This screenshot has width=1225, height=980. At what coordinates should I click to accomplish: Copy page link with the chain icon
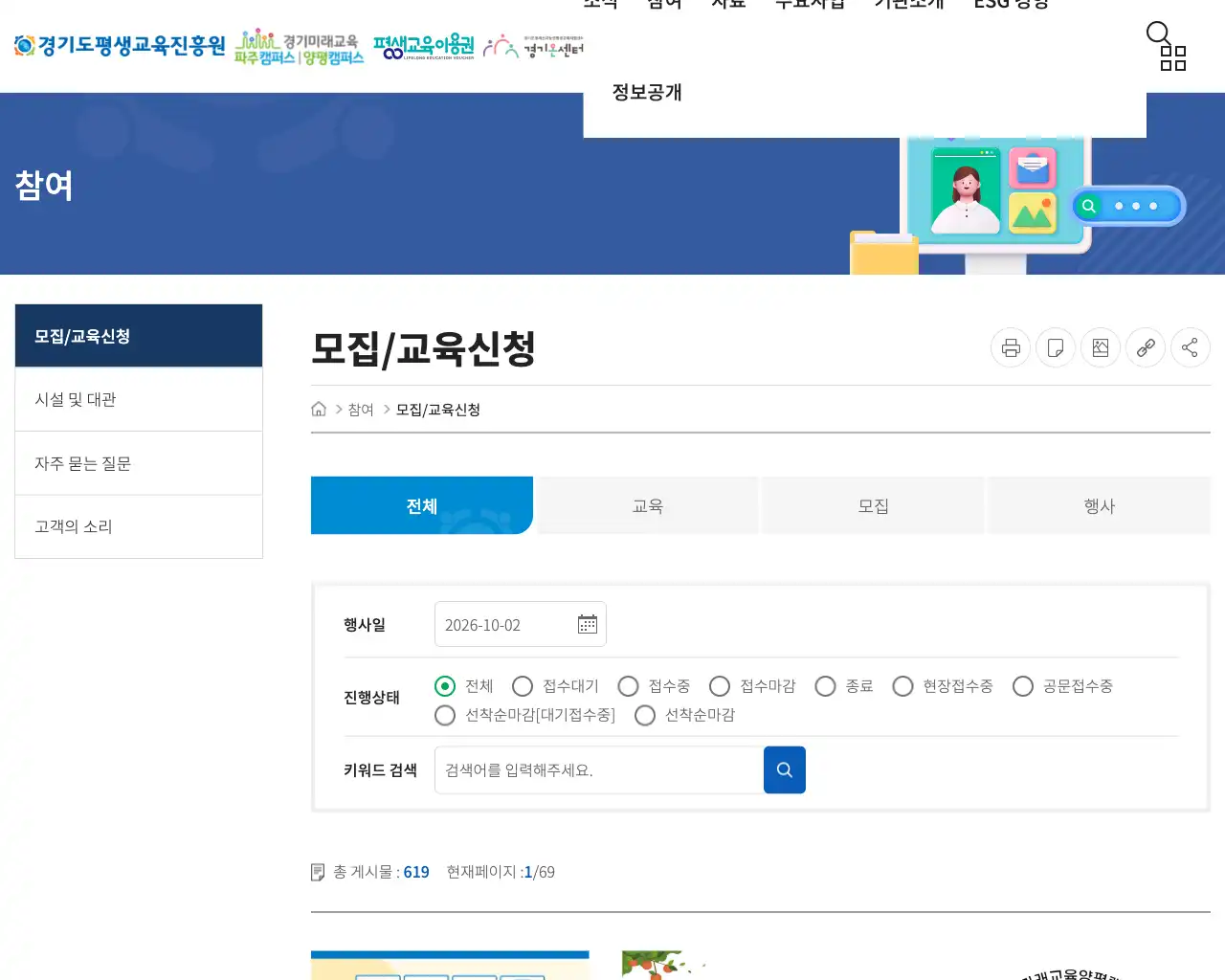coord(1146,347)
